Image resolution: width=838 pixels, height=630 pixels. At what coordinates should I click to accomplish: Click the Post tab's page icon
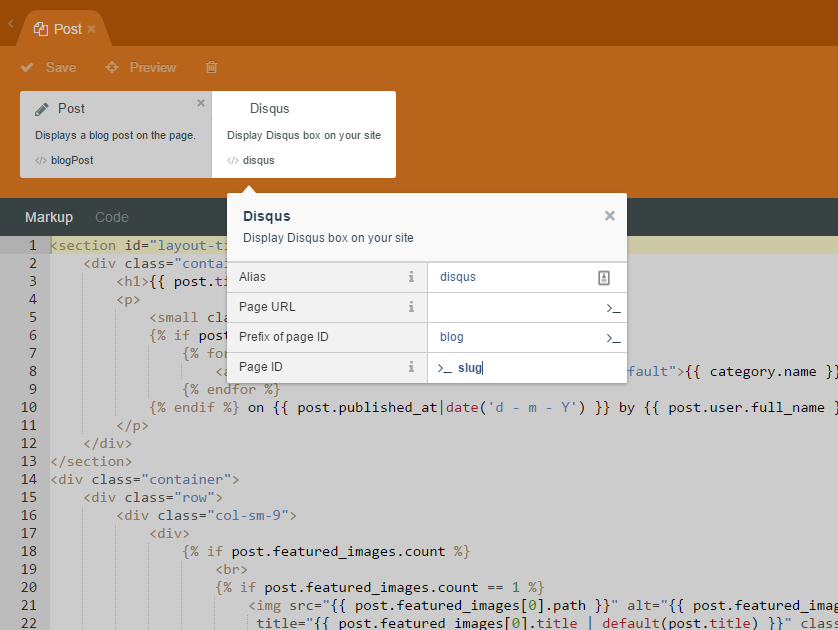pyautogui.click(x=41, y=29)
